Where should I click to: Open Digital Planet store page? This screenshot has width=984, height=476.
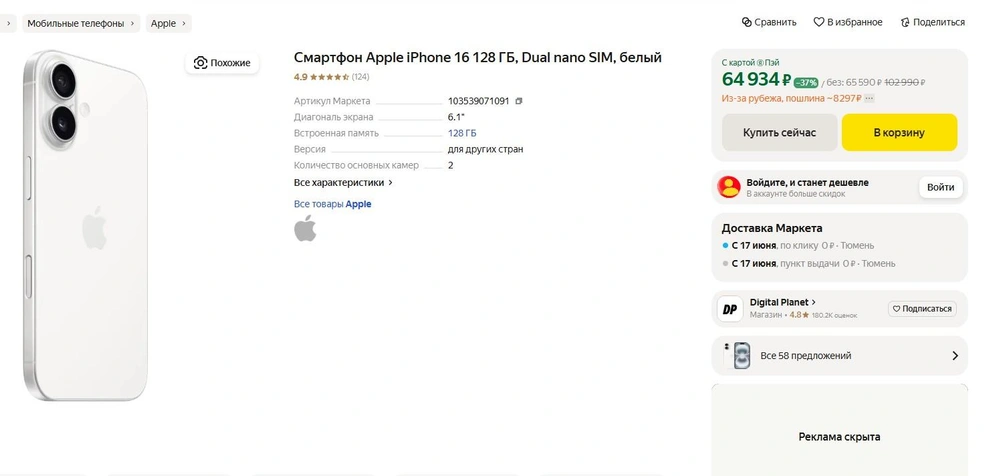783,302
